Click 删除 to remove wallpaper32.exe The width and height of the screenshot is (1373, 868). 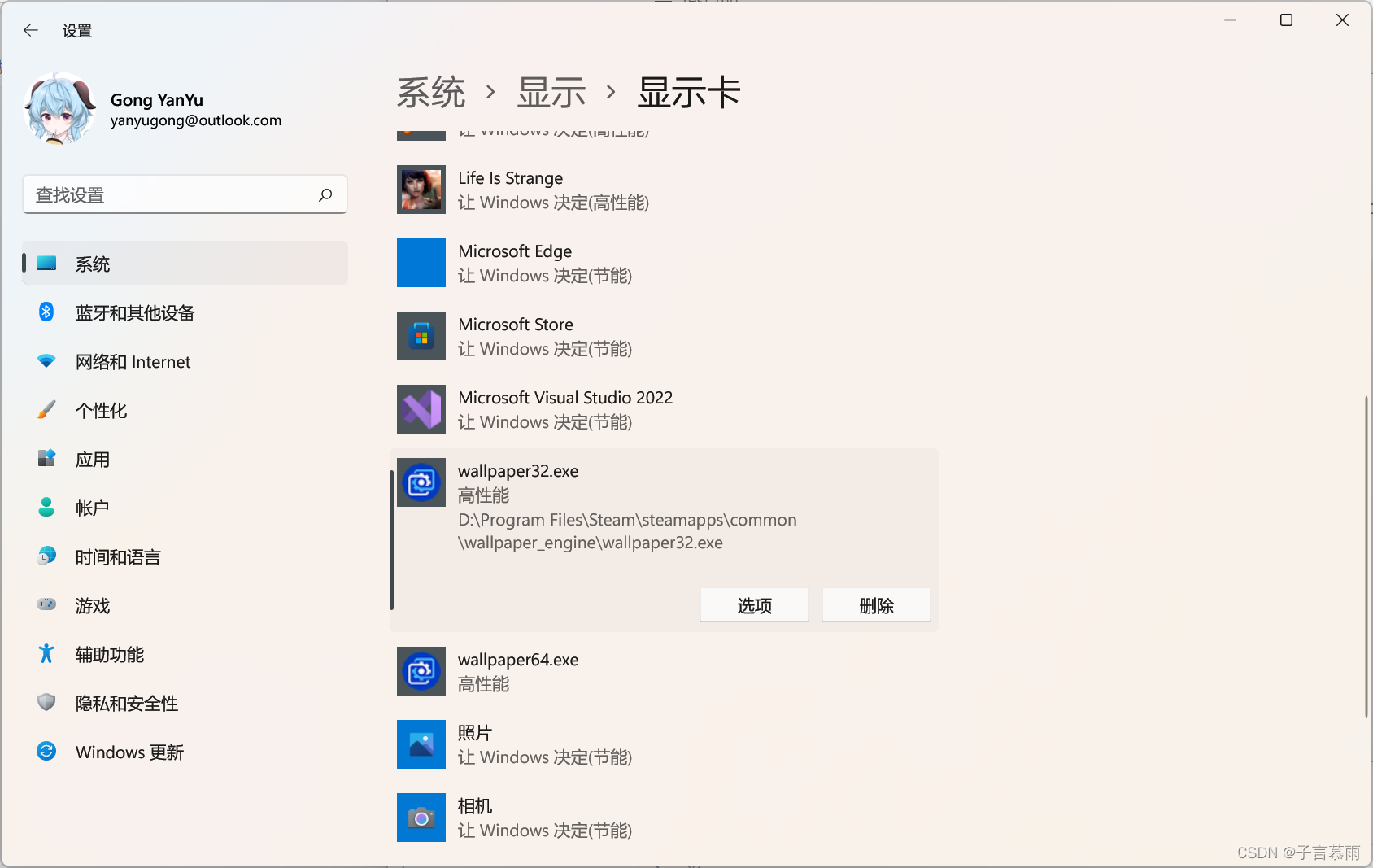pyautogui.click(x=876, y=605)
